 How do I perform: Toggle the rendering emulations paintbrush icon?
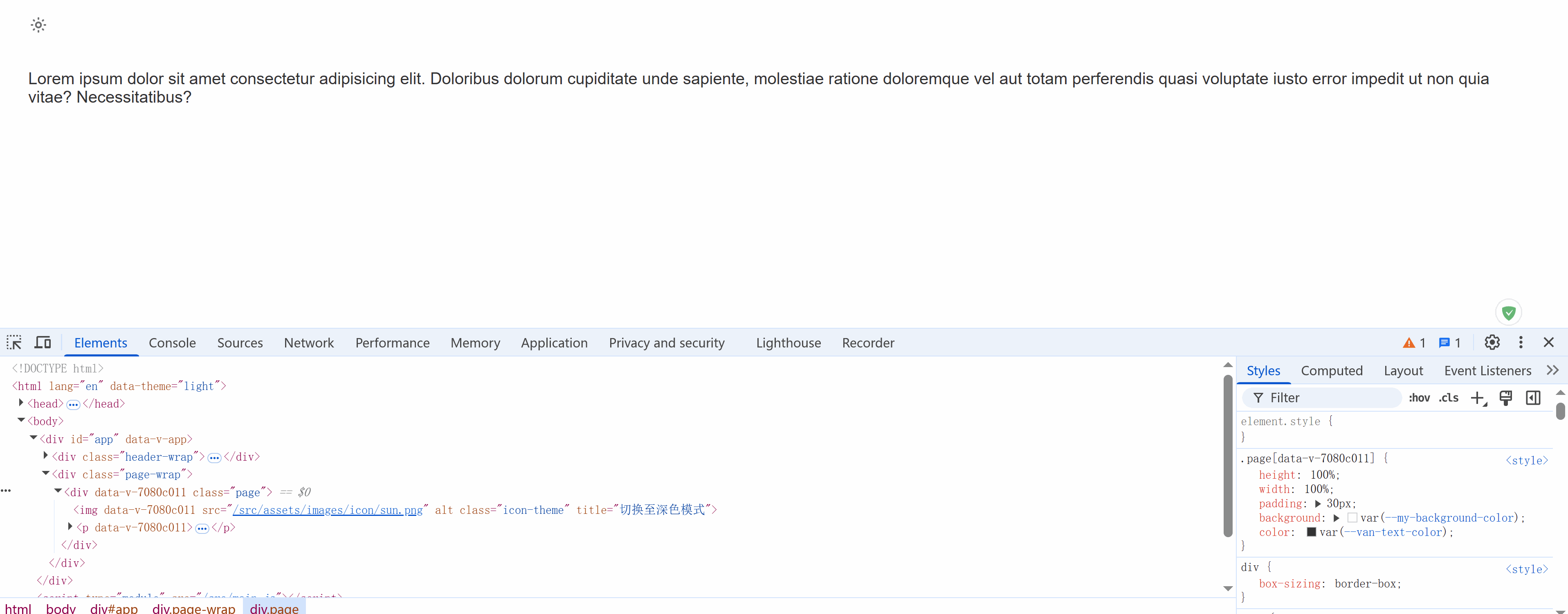(x=1505, y=398)
